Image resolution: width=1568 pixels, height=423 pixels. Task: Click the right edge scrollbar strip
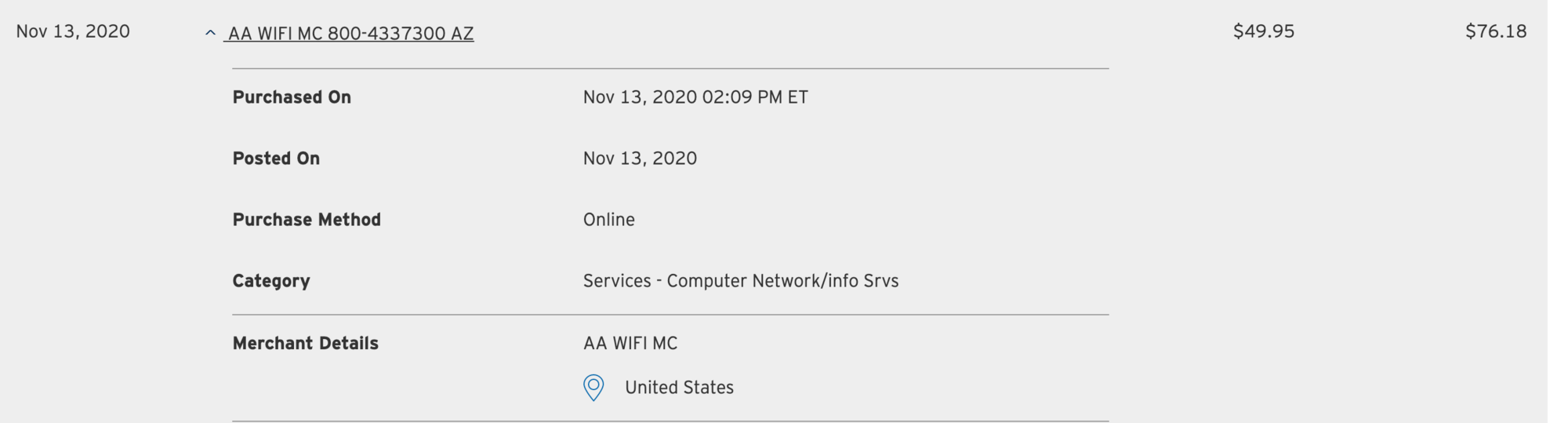click(x=1557, y=212)
